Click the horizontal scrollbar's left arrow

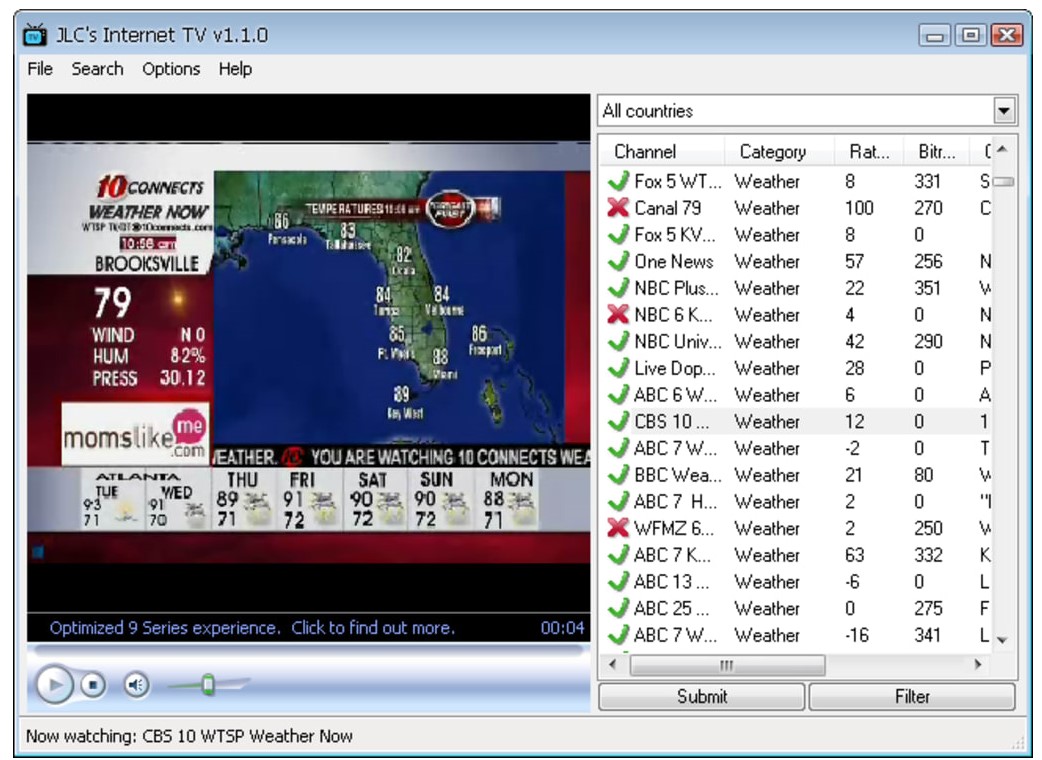pyautogui.click(x=613, y=664)
